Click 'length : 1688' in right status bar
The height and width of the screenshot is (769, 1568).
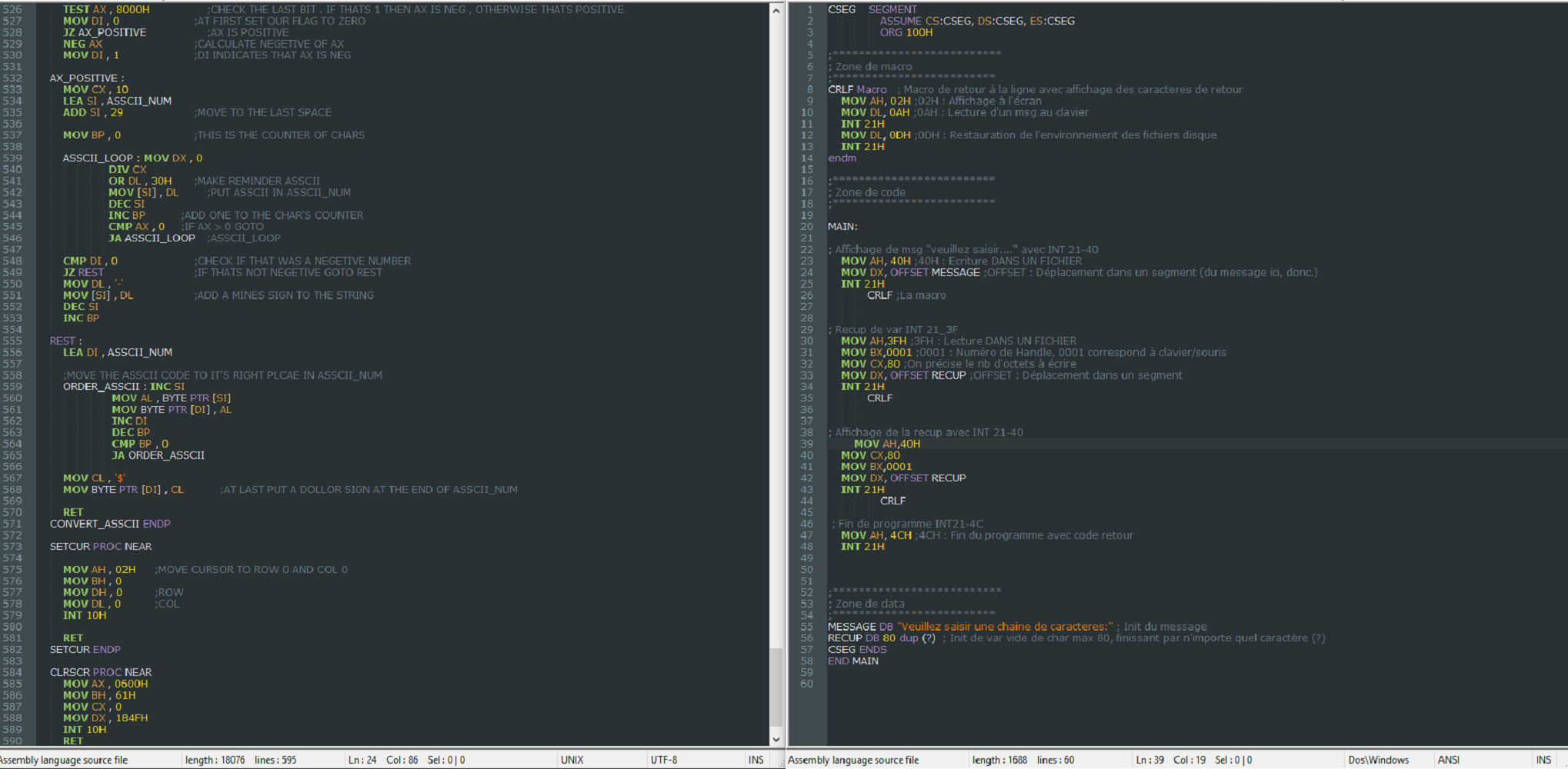pyautogui.click(x=999, y=760)
